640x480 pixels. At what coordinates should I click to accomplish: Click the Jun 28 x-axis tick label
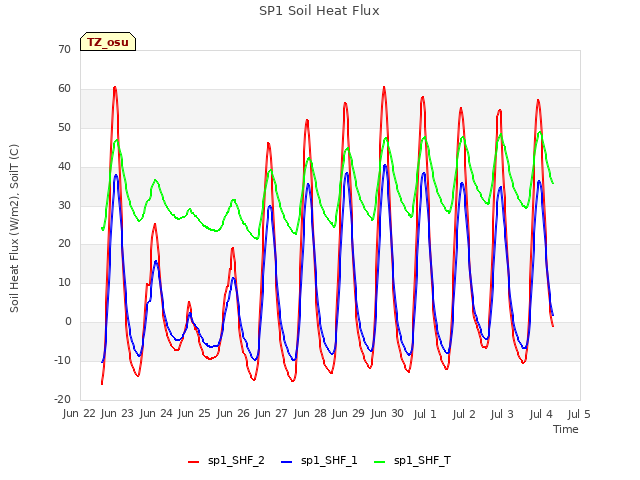[310, 413]
